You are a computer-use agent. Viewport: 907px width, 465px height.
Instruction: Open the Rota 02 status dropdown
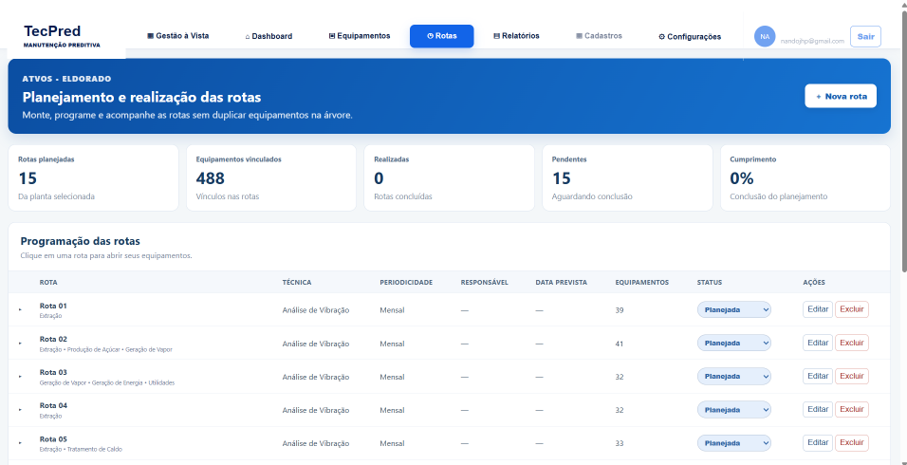[x=733, y=343]
